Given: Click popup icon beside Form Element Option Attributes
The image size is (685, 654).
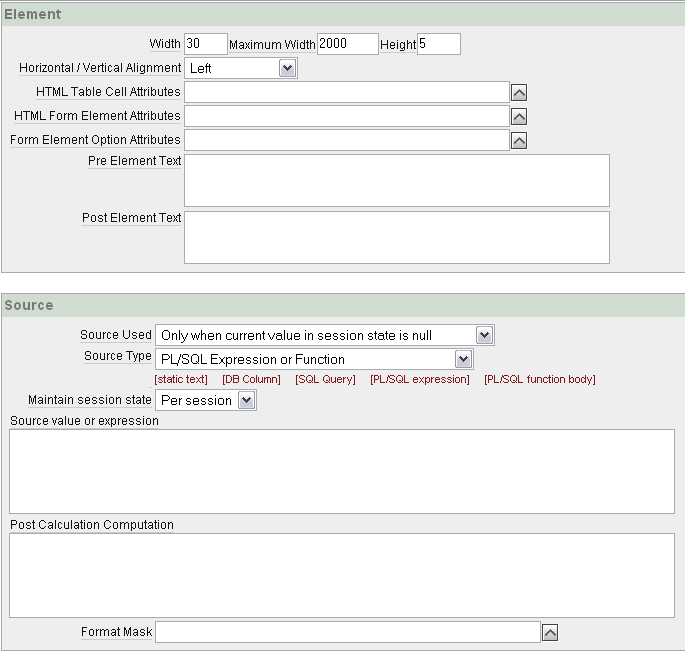Looking at the screenshot, I should coord(519,141).
